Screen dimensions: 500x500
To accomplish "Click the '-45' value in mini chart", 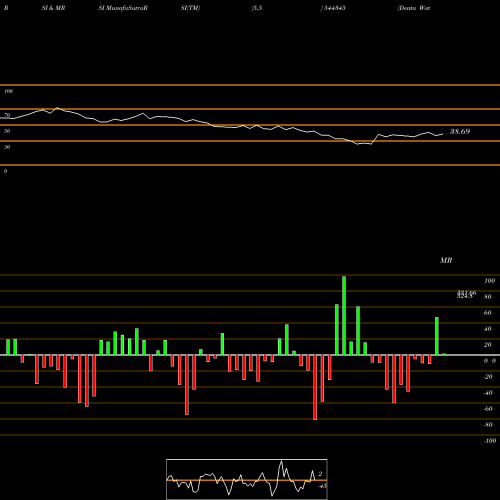I will point(322,486).
